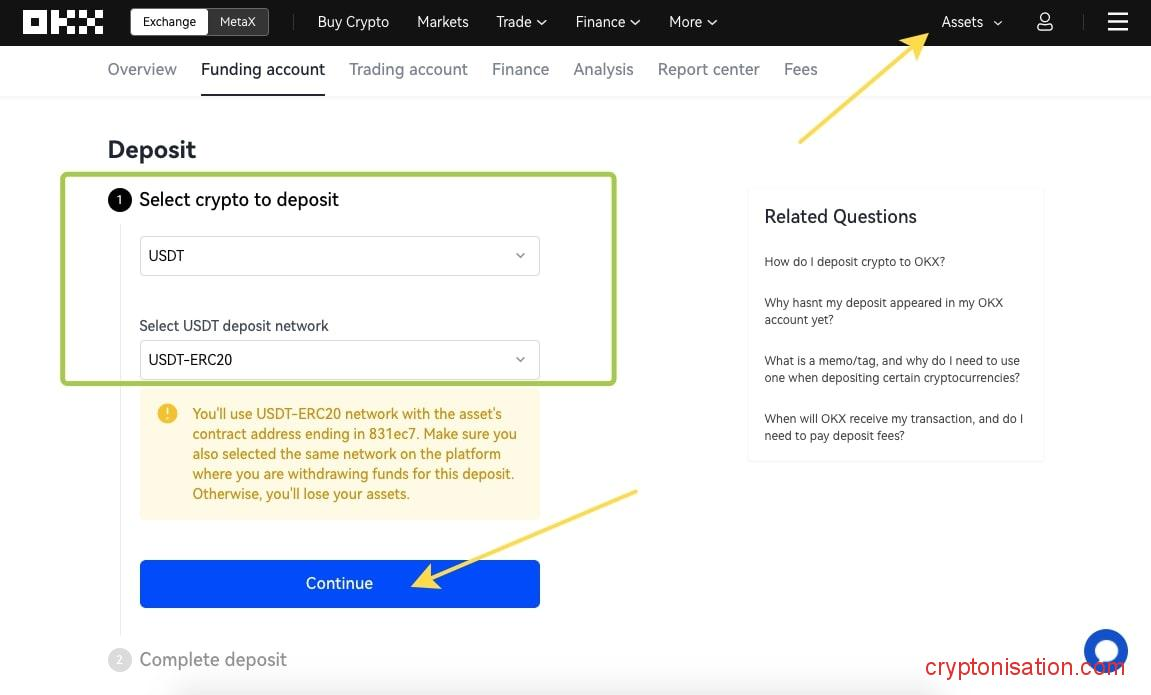Open the More menu
This screenshot has height=695, width=1151.
pos(693,22)
